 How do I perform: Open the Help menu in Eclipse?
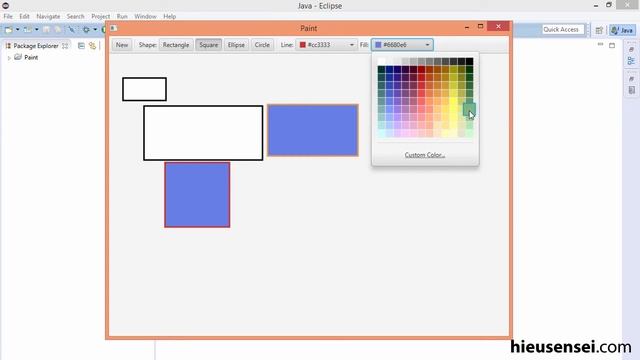(169, 16)
